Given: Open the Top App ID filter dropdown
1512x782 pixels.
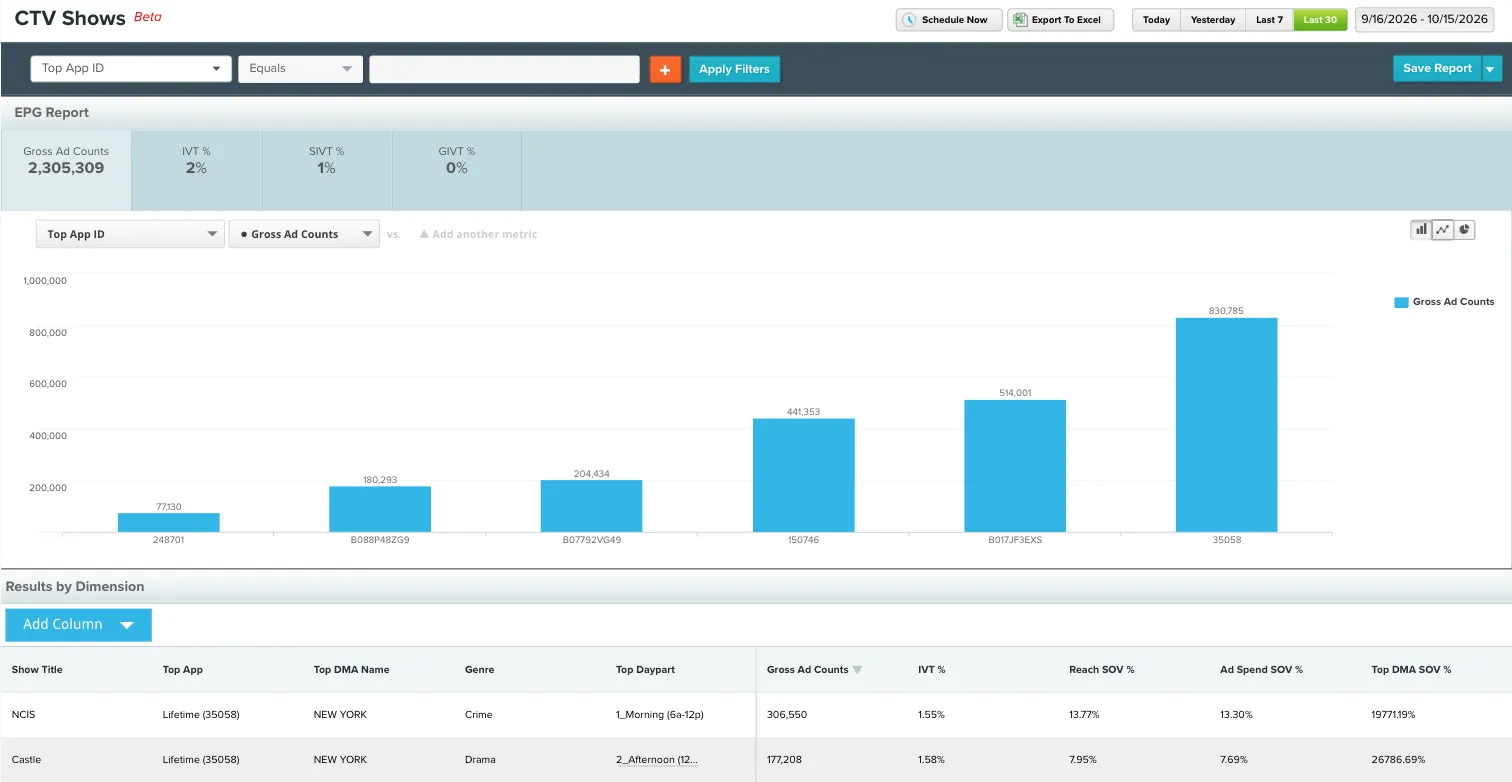Looking at the screenshot, I should click(131, 69).
